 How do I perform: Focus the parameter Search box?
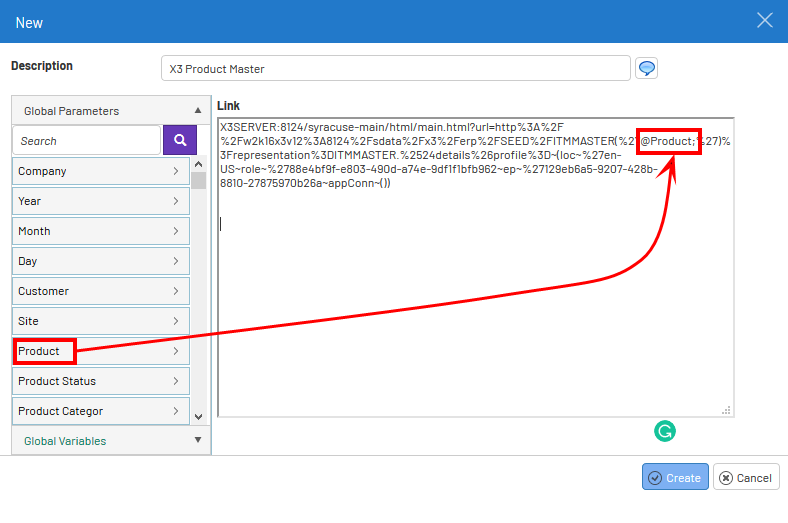coord(86,141)
